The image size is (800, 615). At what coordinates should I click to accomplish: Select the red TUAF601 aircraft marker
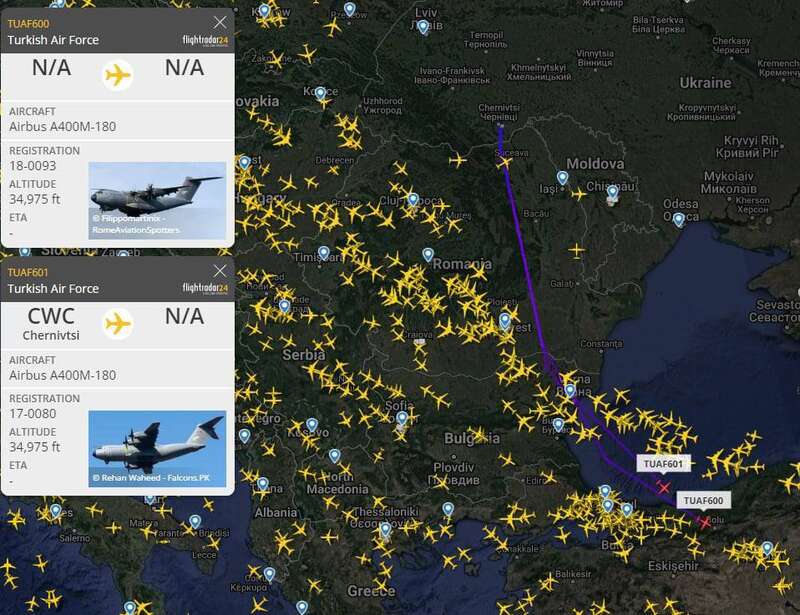[663, 487]
